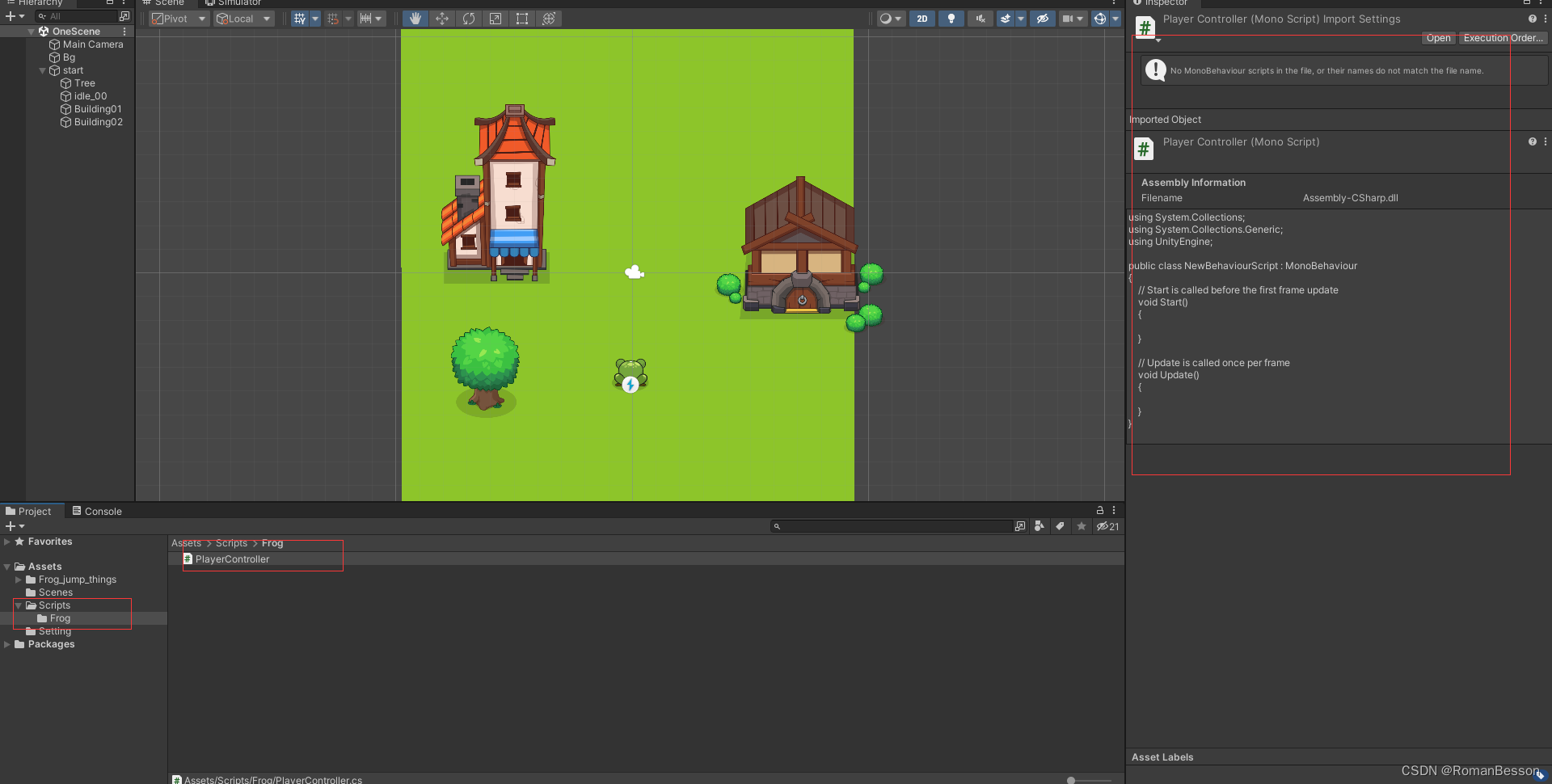This screenshot has height=784, width=1552.
Task: Select Building02 in Hierarchy
Action: [91, 122]
